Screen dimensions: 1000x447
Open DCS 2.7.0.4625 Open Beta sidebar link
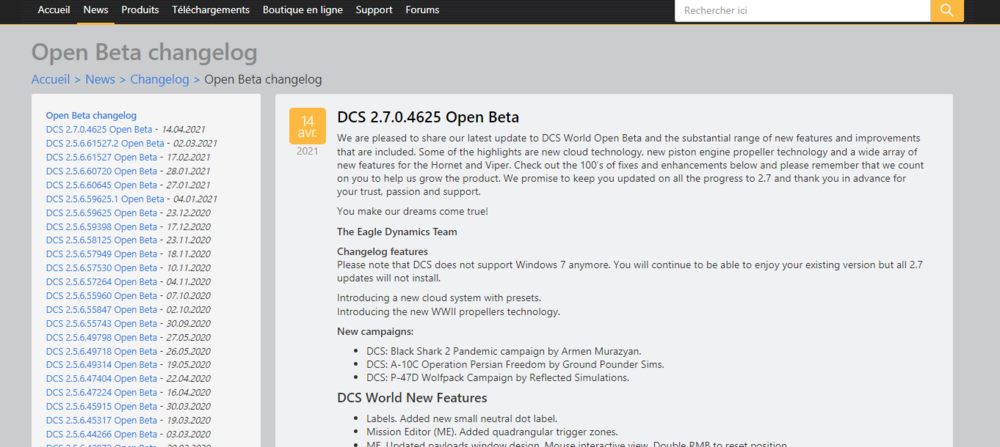pos(99,130)
